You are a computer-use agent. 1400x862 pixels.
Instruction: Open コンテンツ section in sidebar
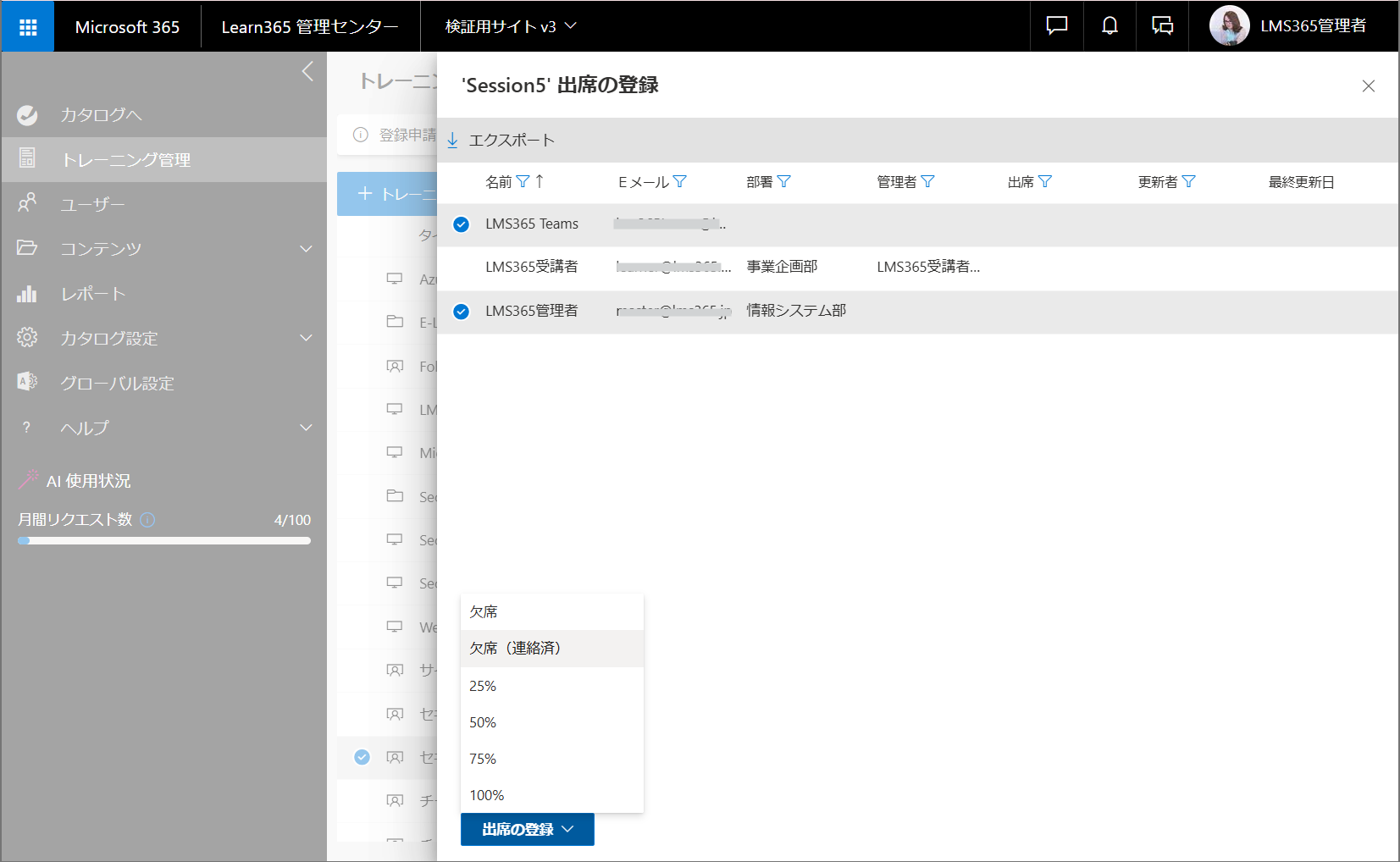[x=163, y=249]
